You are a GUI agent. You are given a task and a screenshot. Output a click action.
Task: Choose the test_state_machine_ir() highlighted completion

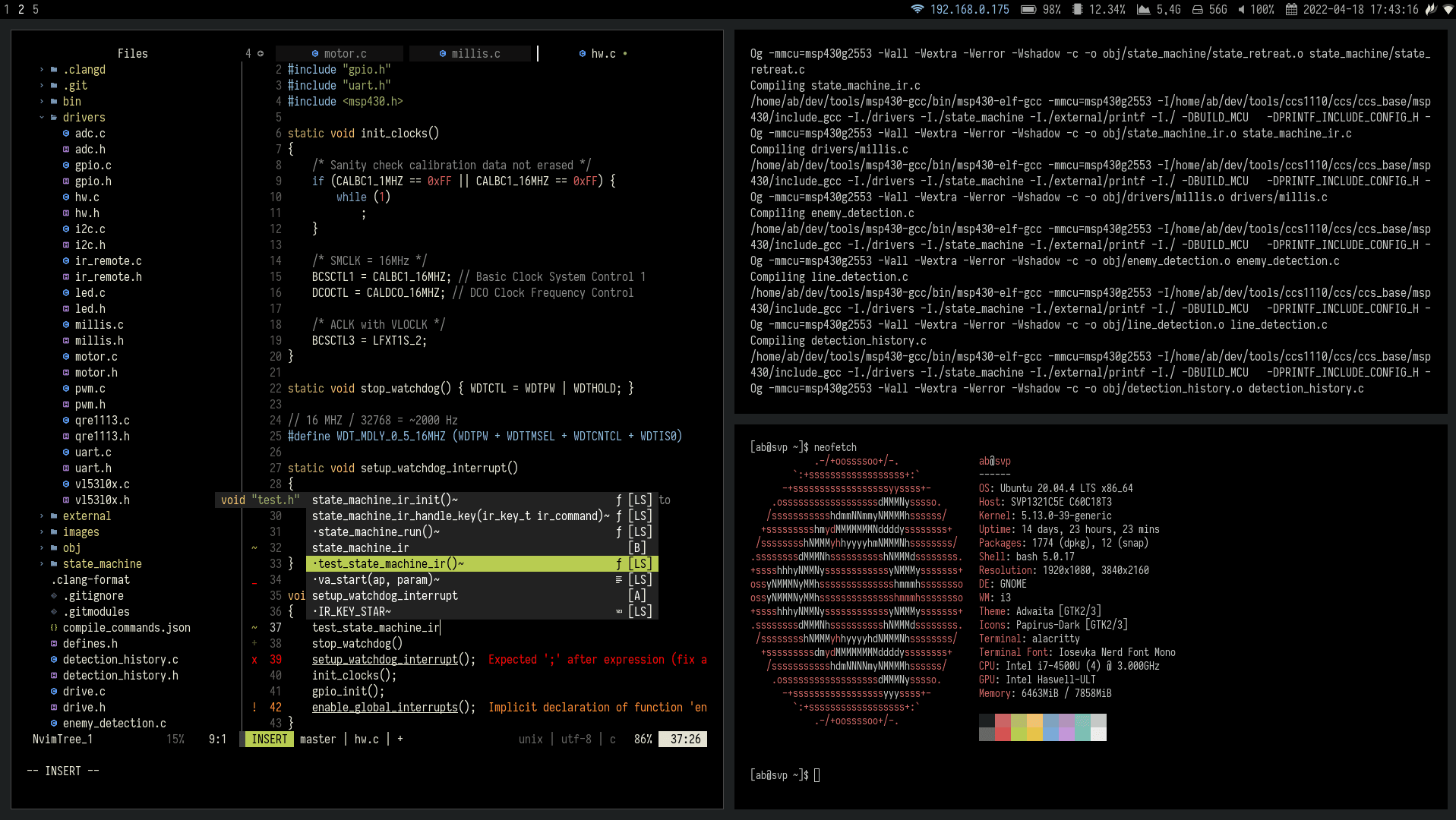tap(482, 563)
